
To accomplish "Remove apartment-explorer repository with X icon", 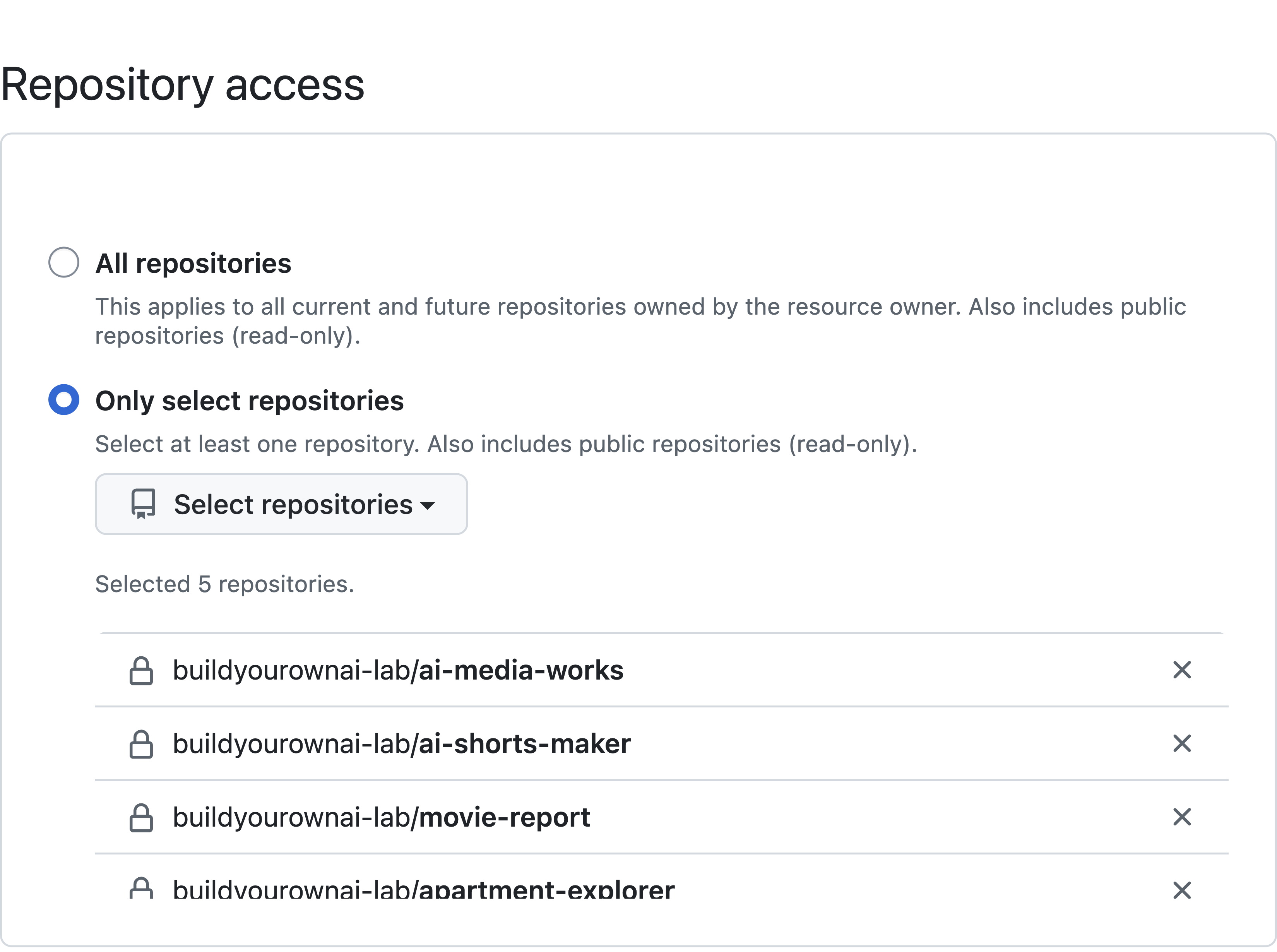I will click(1182, 890).
